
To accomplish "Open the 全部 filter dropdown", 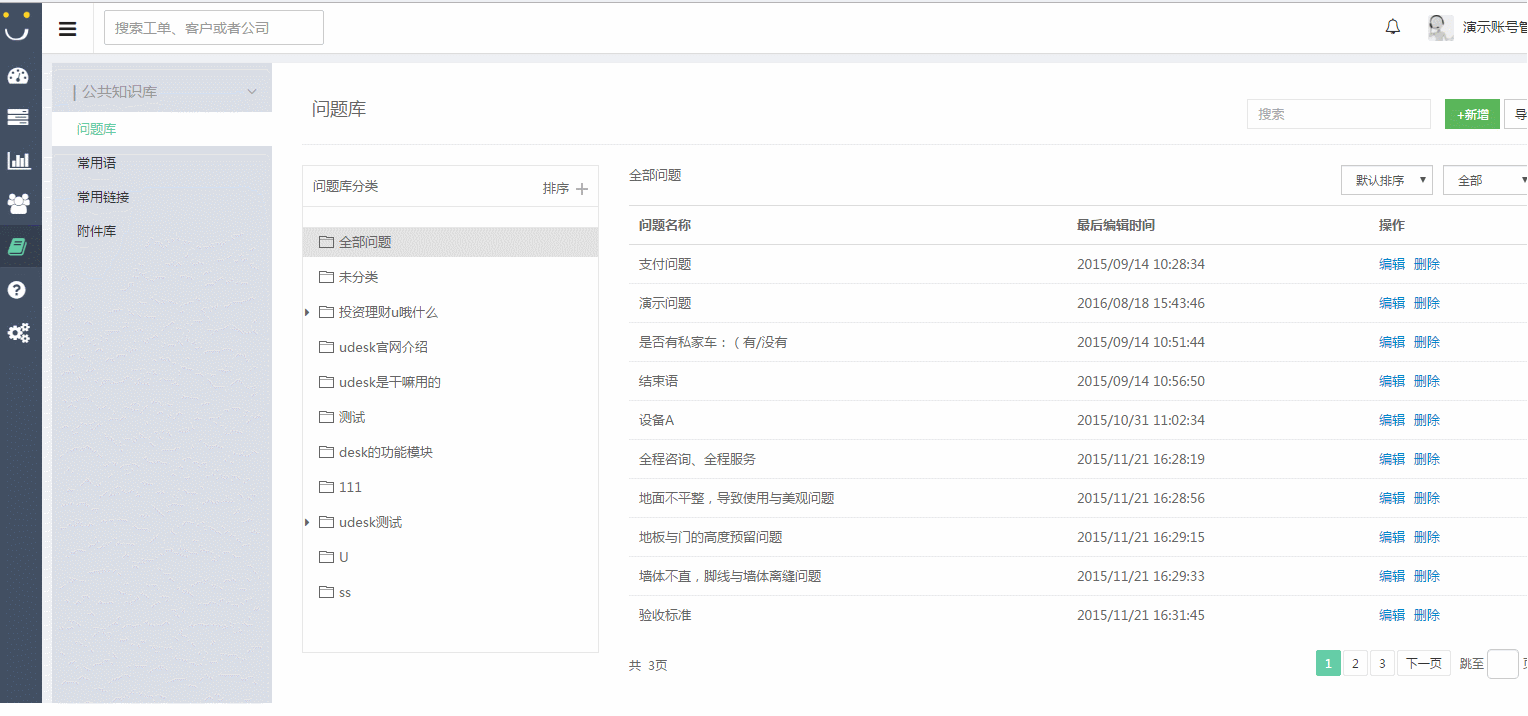I will tap(1485, 180).
